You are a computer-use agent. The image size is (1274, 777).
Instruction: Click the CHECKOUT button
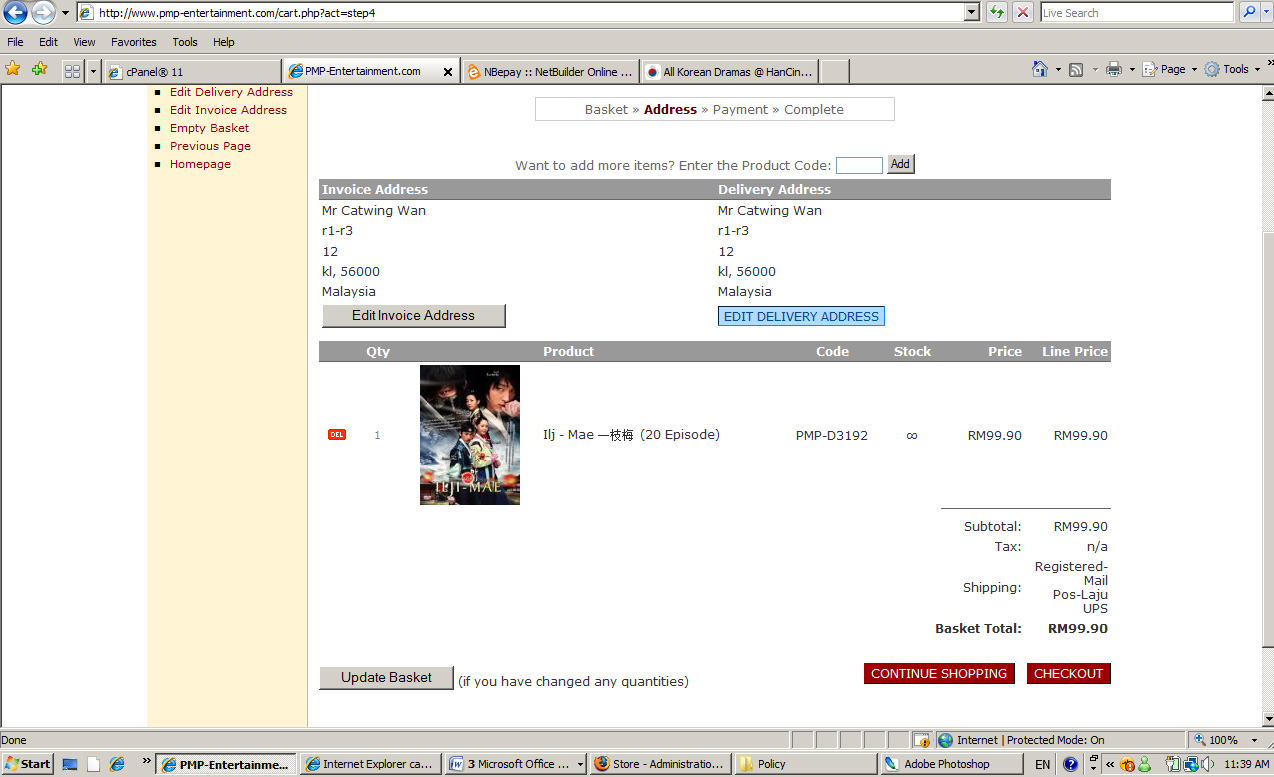pos(1068,674)
